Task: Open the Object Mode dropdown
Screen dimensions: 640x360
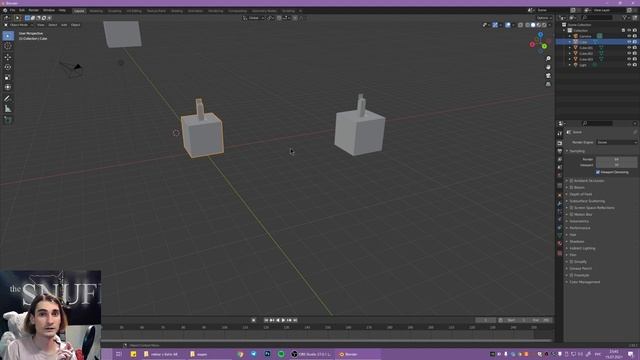Action: point(19,25)
